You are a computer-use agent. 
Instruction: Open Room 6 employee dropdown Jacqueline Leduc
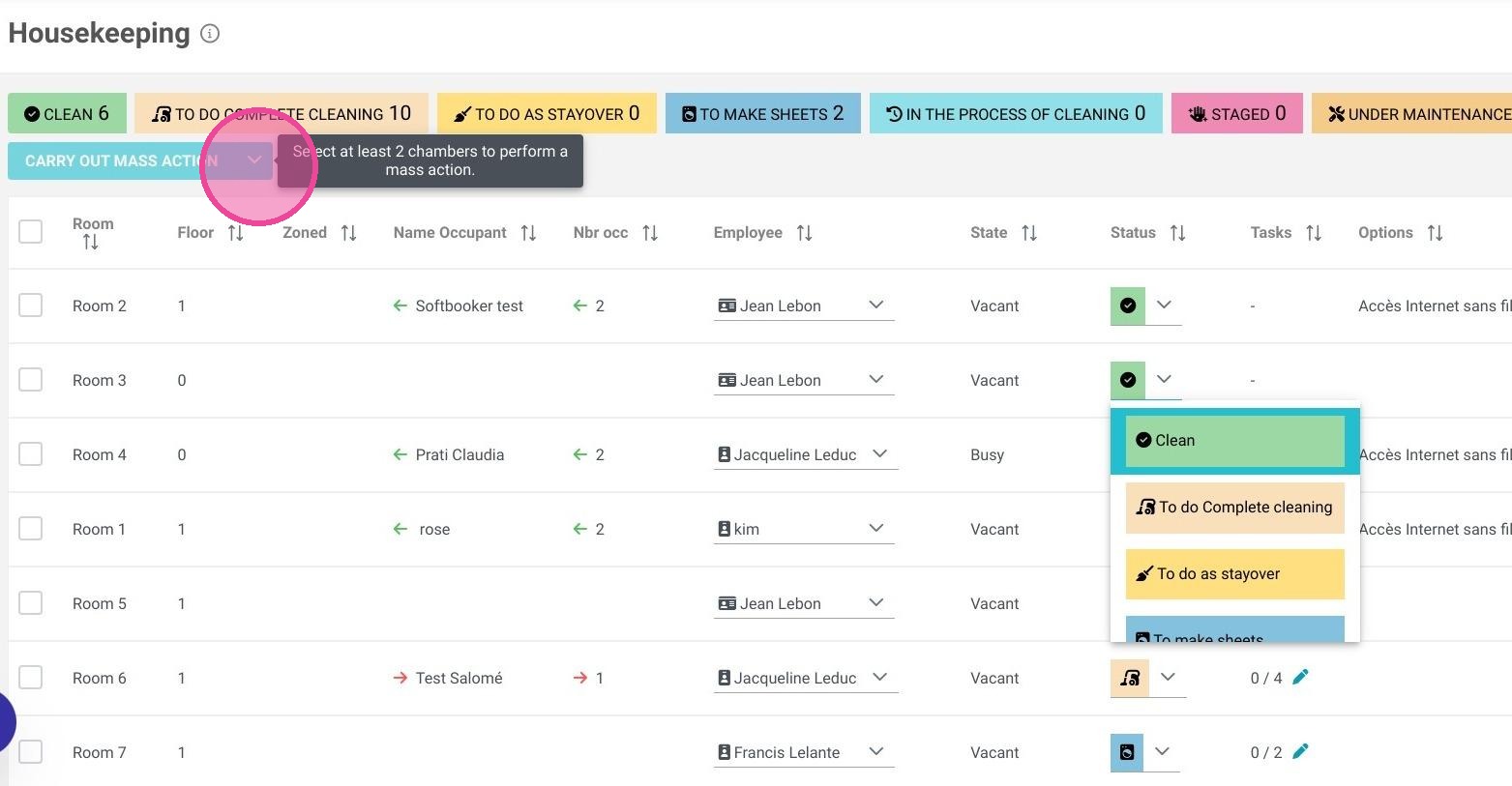[806, 678]
